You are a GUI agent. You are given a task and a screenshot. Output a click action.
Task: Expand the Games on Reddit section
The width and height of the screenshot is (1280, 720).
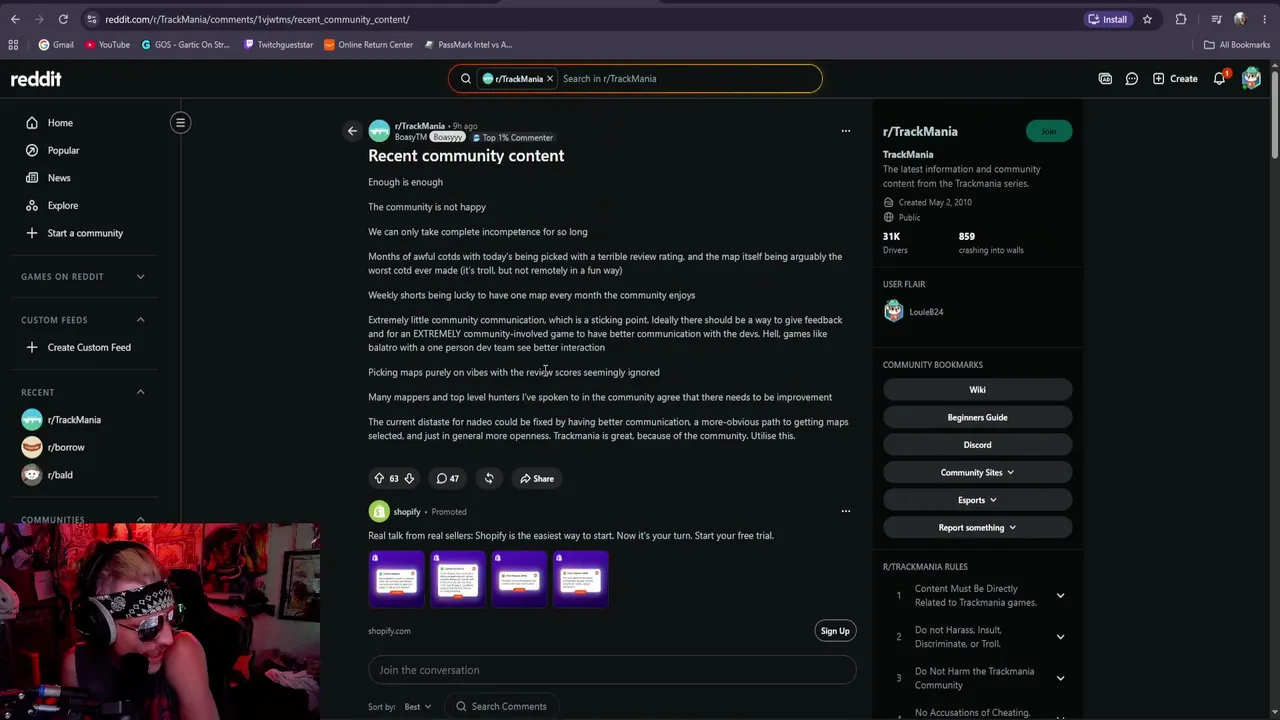tap(140, 277)
